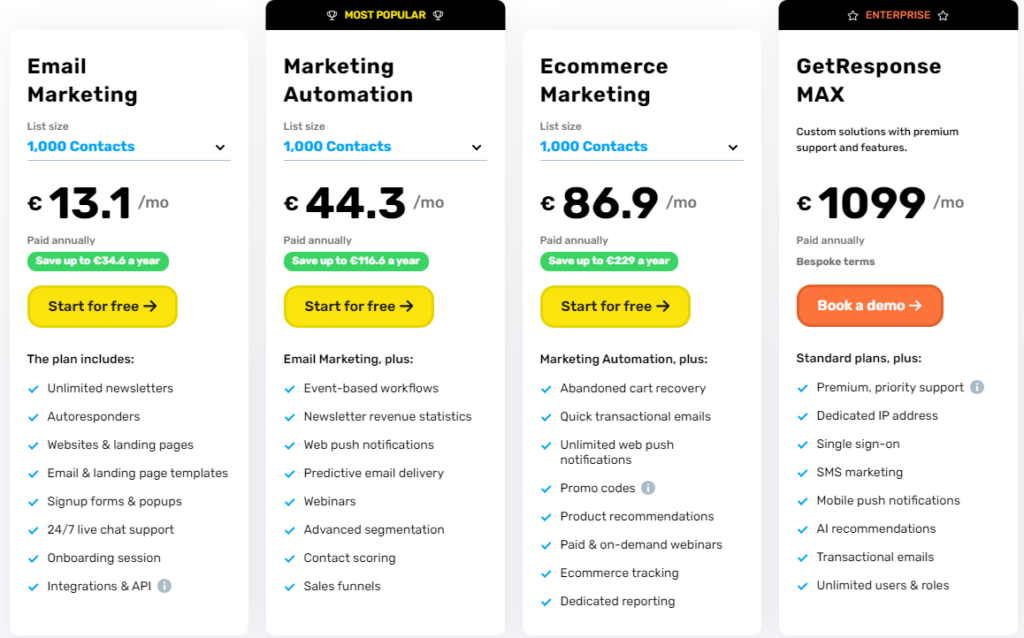Click the trophy icon right of Most Popular
Image resolution: width=1024 pixels, height=638 pixels.
click(x=438, y=15)
